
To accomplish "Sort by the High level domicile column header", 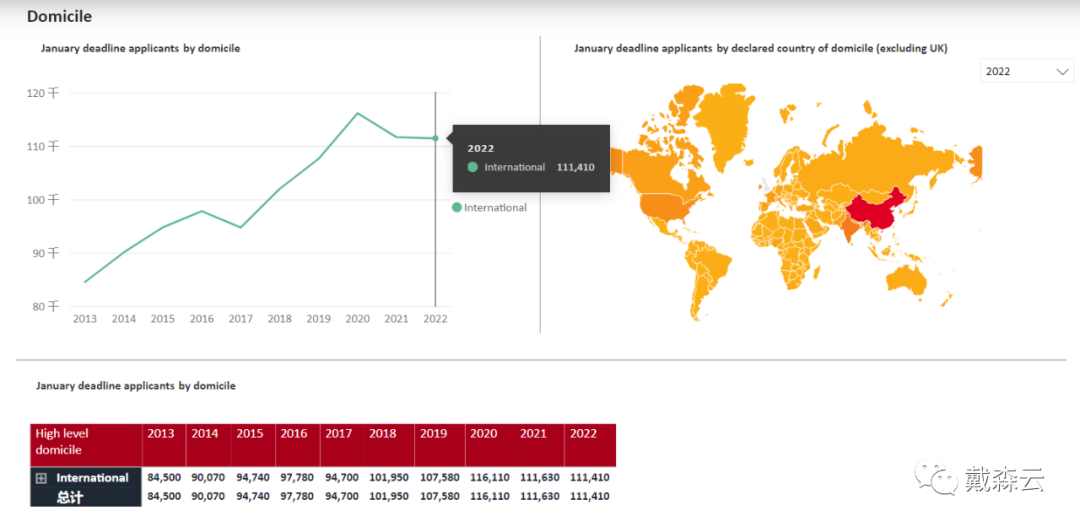I will click(x=86, y=445).
